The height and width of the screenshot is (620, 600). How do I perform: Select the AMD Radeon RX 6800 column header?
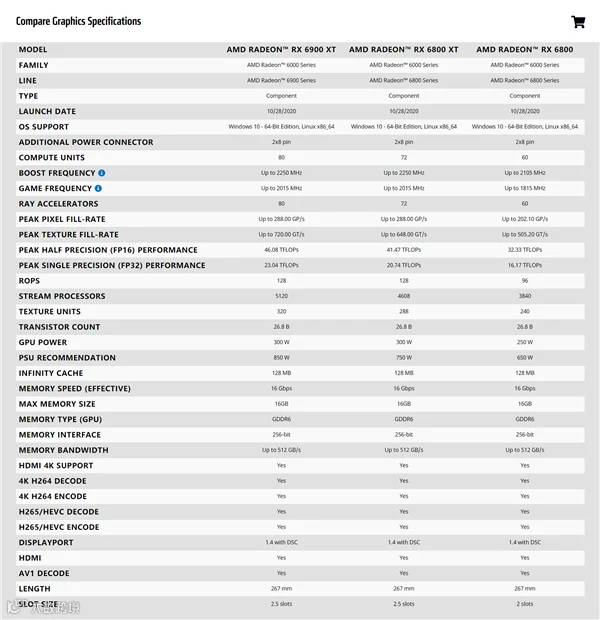(x=524, y=50)
